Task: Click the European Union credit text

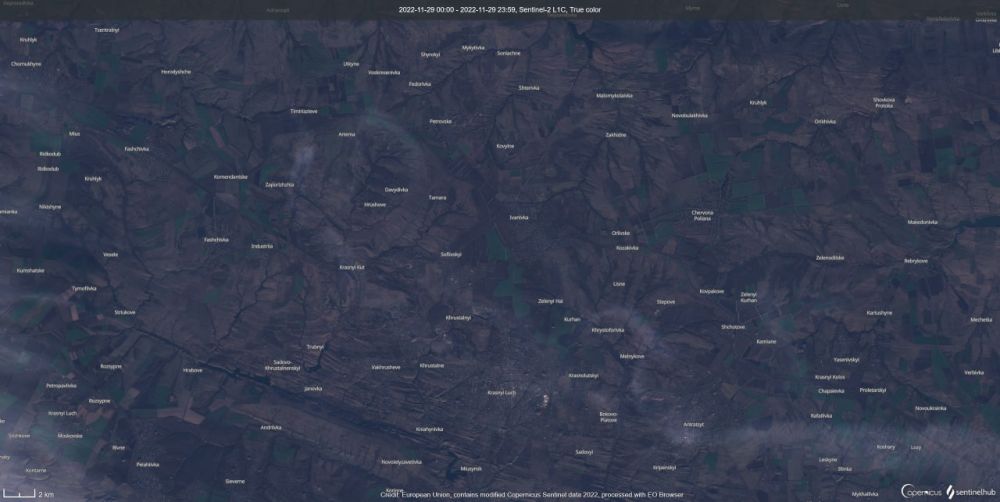Action: 532,494
